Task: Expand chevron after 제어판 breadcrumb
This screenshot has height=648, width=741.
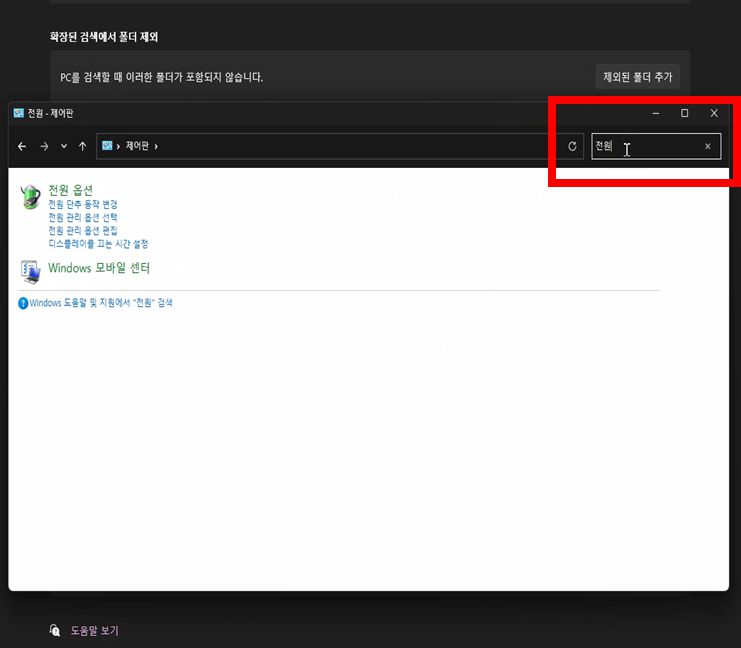Action: tap(156, 147)
